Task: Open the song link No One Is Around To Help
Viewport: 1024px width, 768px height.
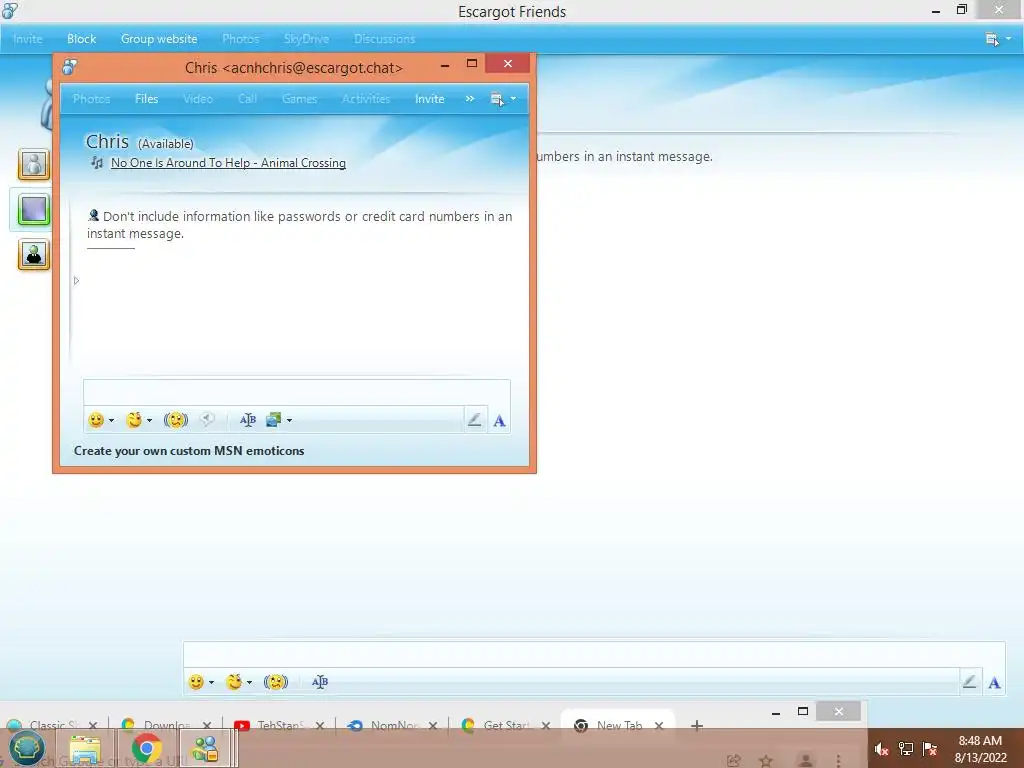Action: [x=228, y=163]
